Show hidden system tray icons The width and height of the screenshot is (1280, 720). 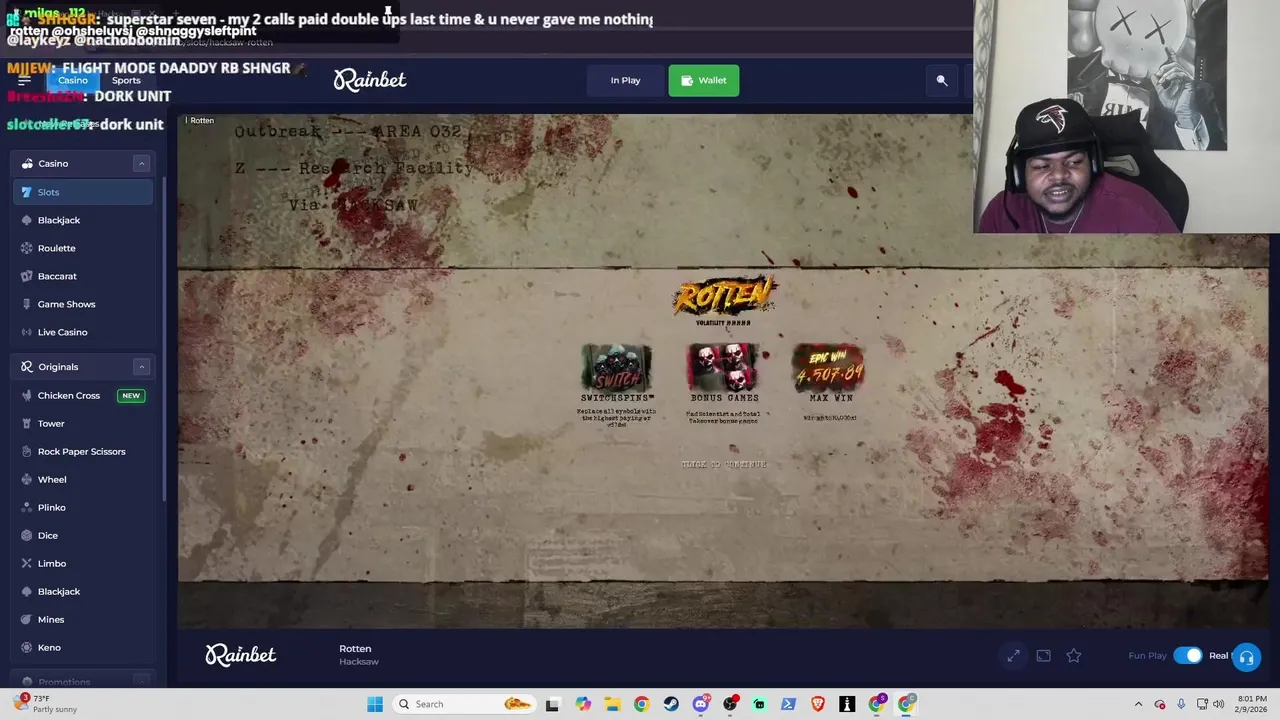1138,704
